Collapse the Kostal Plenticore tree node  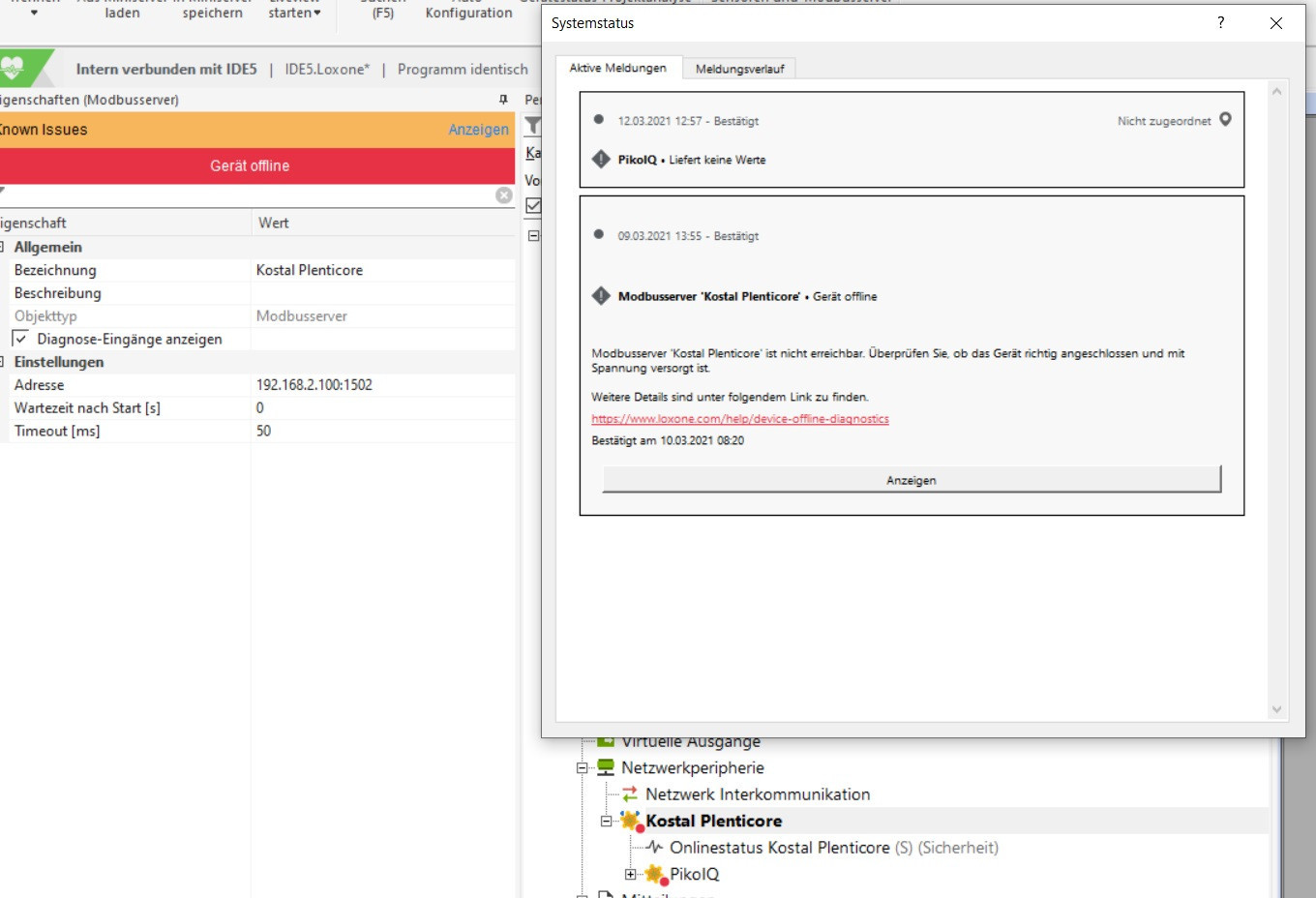tap(607, 822)
